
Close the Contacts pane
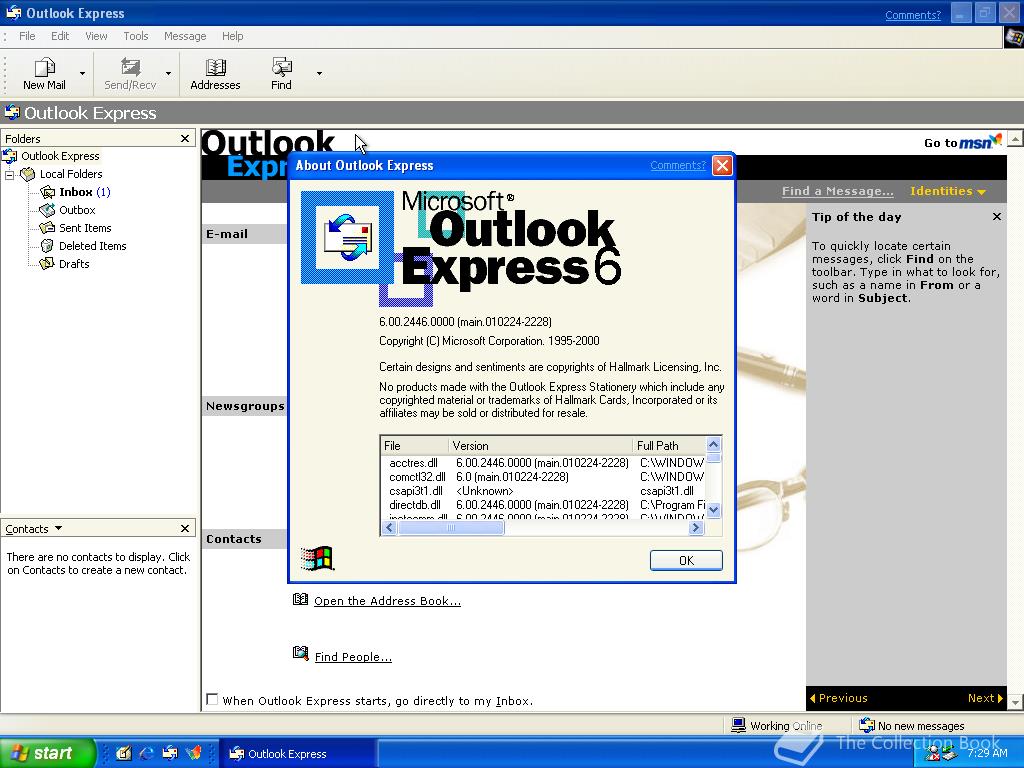click(185, 528)
